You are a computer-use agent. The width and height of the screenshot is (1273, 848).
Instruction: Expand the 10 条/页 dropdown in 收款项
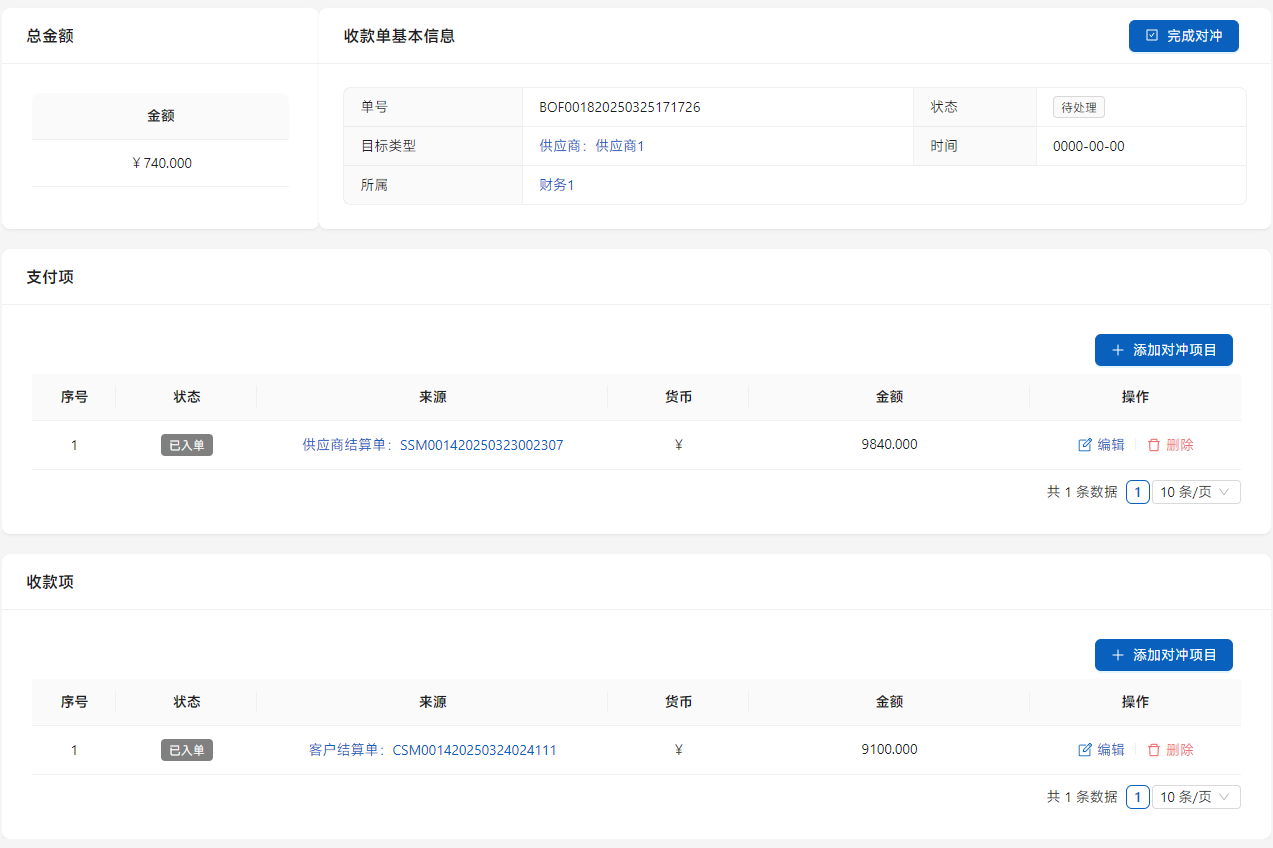[1196, 797]
